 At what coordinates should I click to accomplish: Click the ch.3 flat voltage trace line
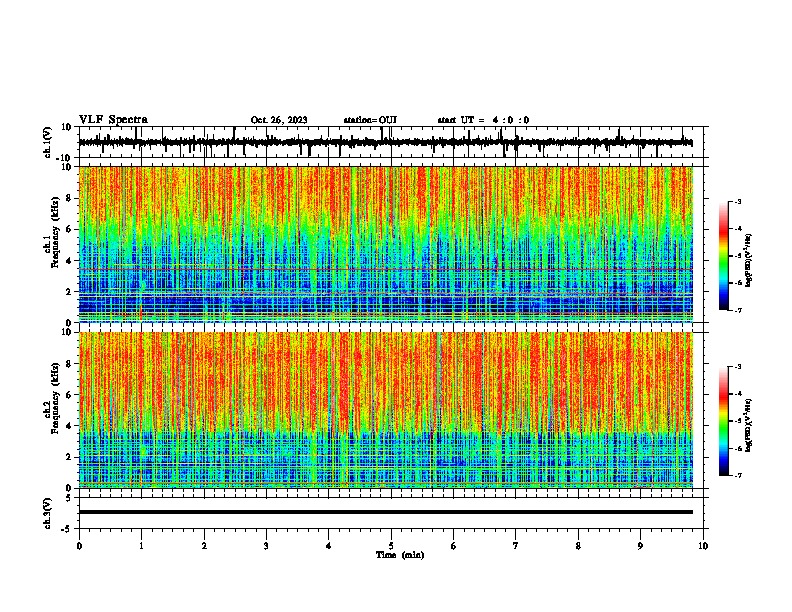385,512
